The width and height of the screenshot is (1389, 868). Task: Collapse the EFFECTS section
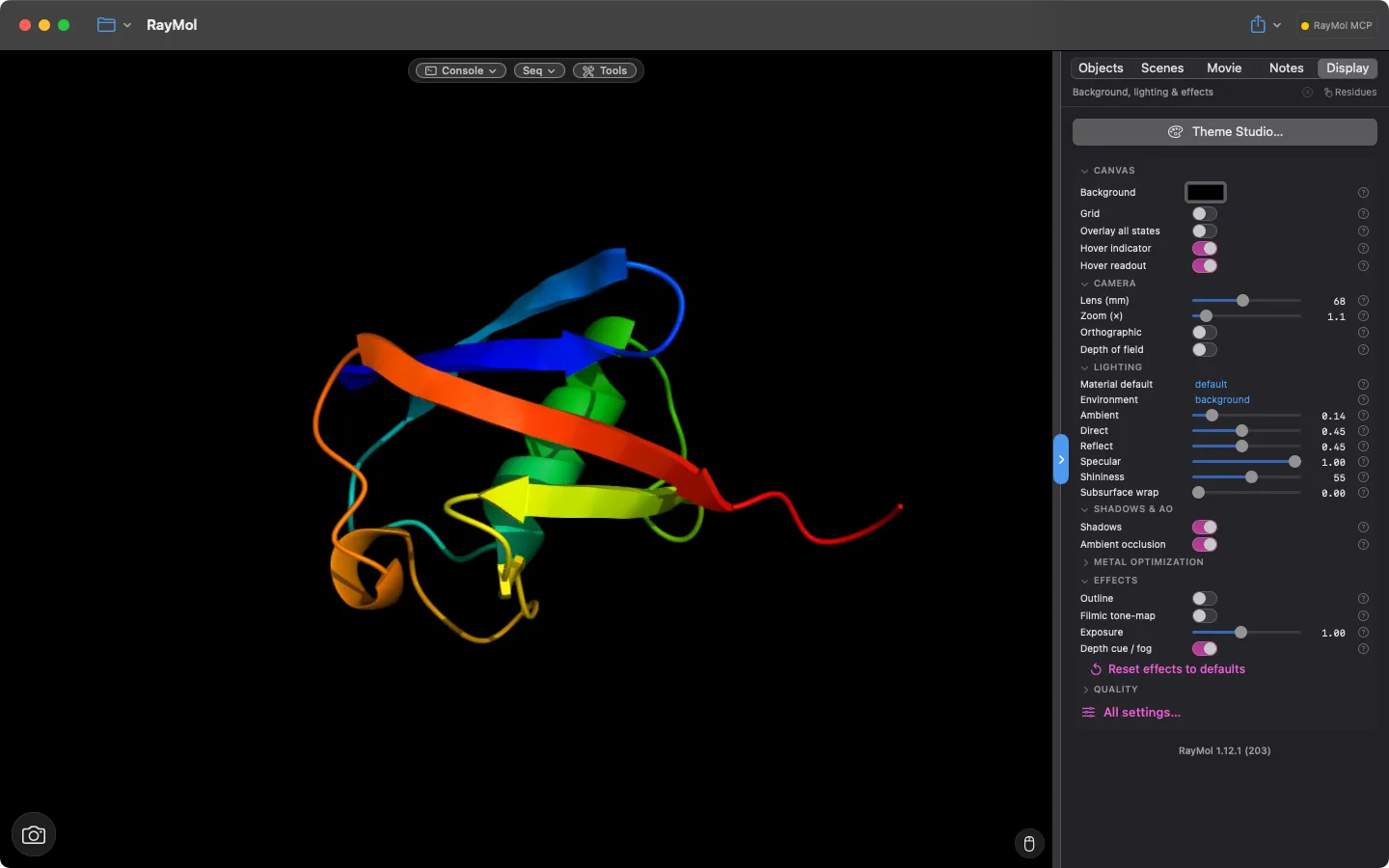(x=1109, y=581)
